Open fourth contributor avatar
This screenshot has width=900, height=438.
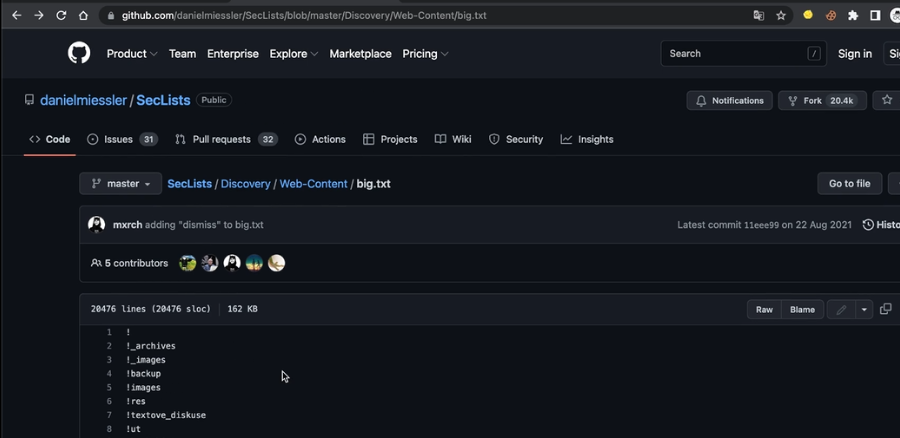click(x=254, y=263)
